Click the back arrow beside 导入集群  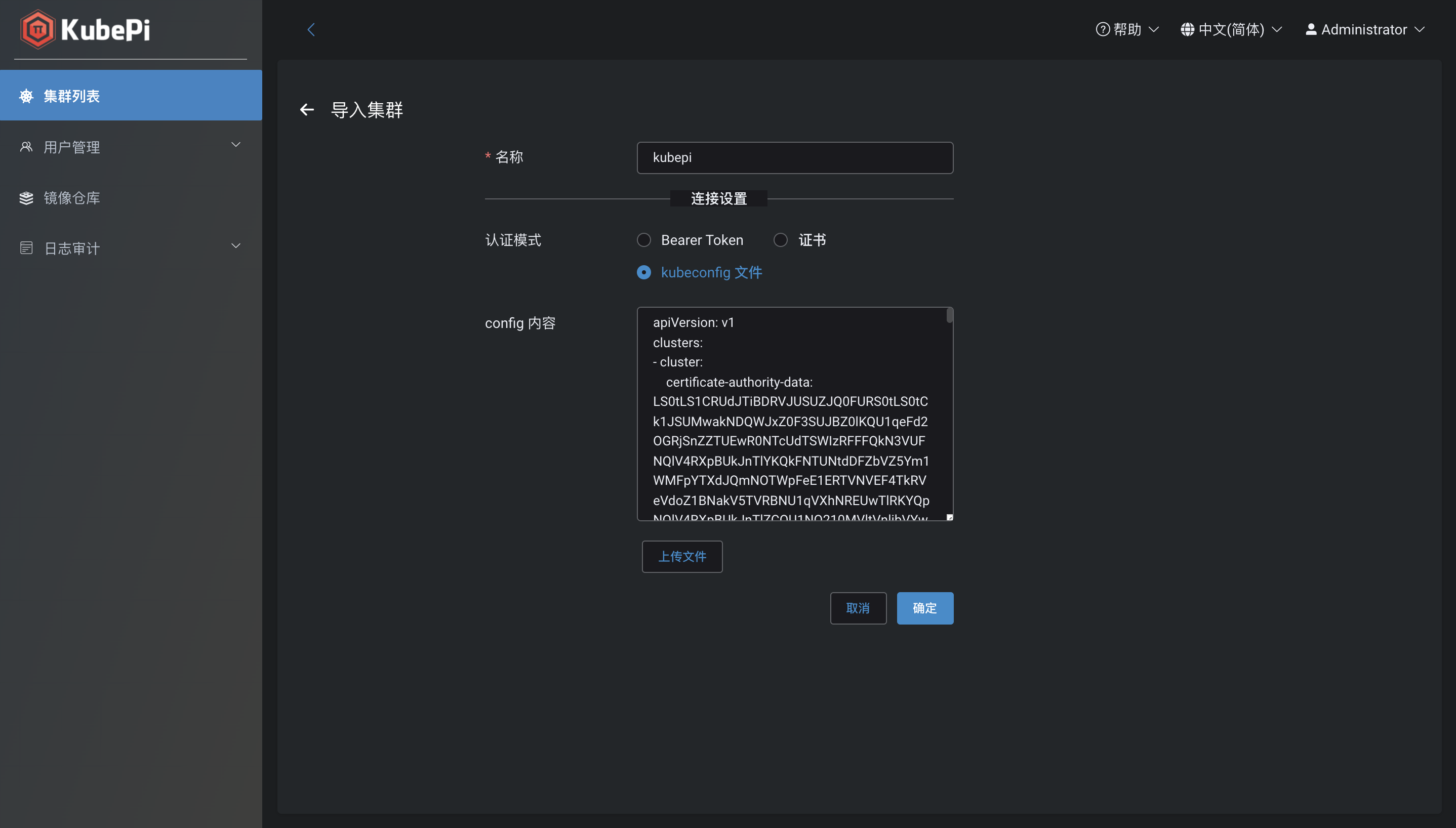307,109
